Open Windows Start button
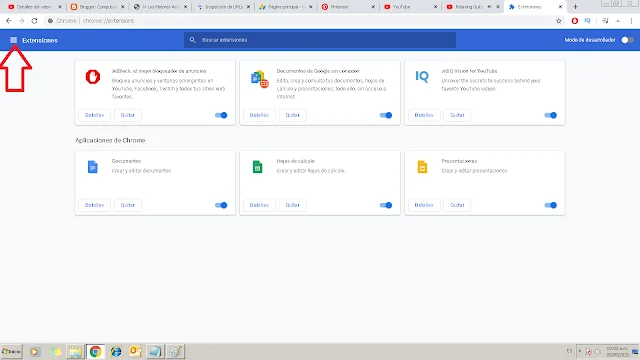Screen dimensions: 640x360 [x=11, y=351]
